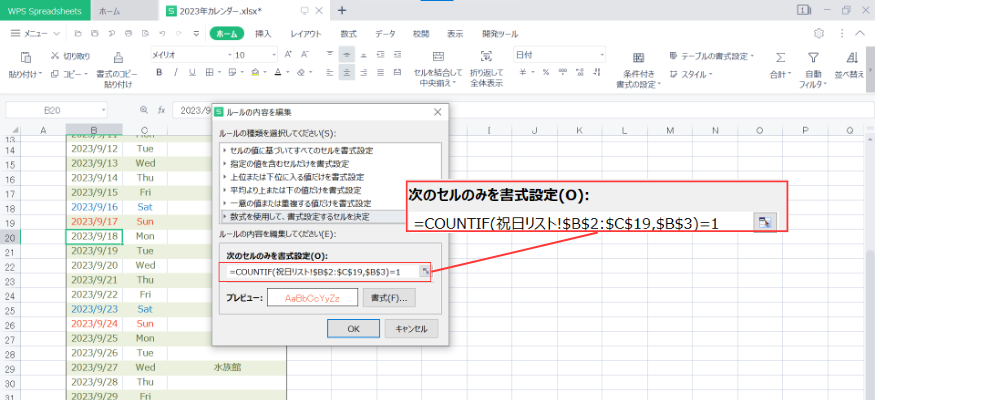This screenshot has width=1000, height=400.
Task: Click the fx insert function icon
Action: tap(161, 110)
